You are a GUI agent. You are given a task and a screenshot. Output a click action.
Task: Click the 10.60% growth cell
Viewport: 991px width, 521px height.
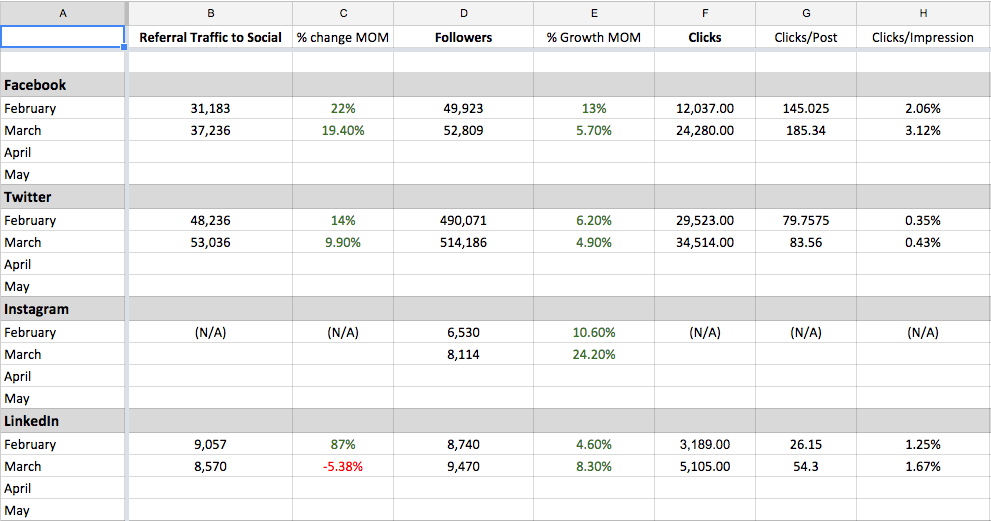tap(594, 332)
